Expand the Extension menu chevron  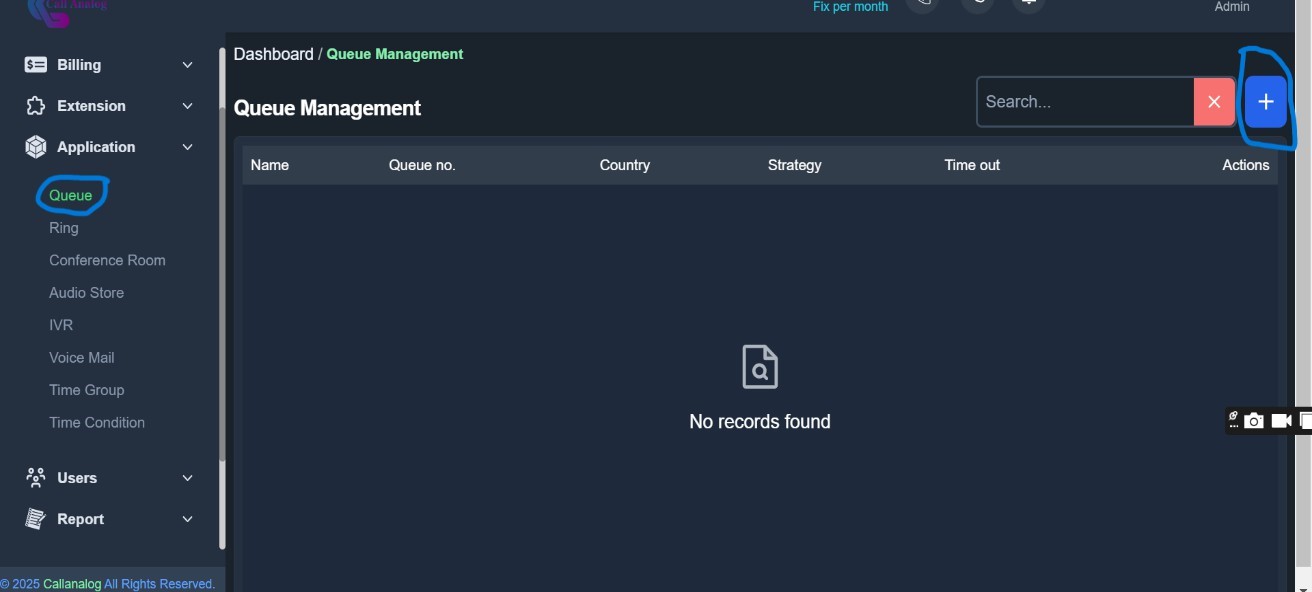[x=187, y=106]
